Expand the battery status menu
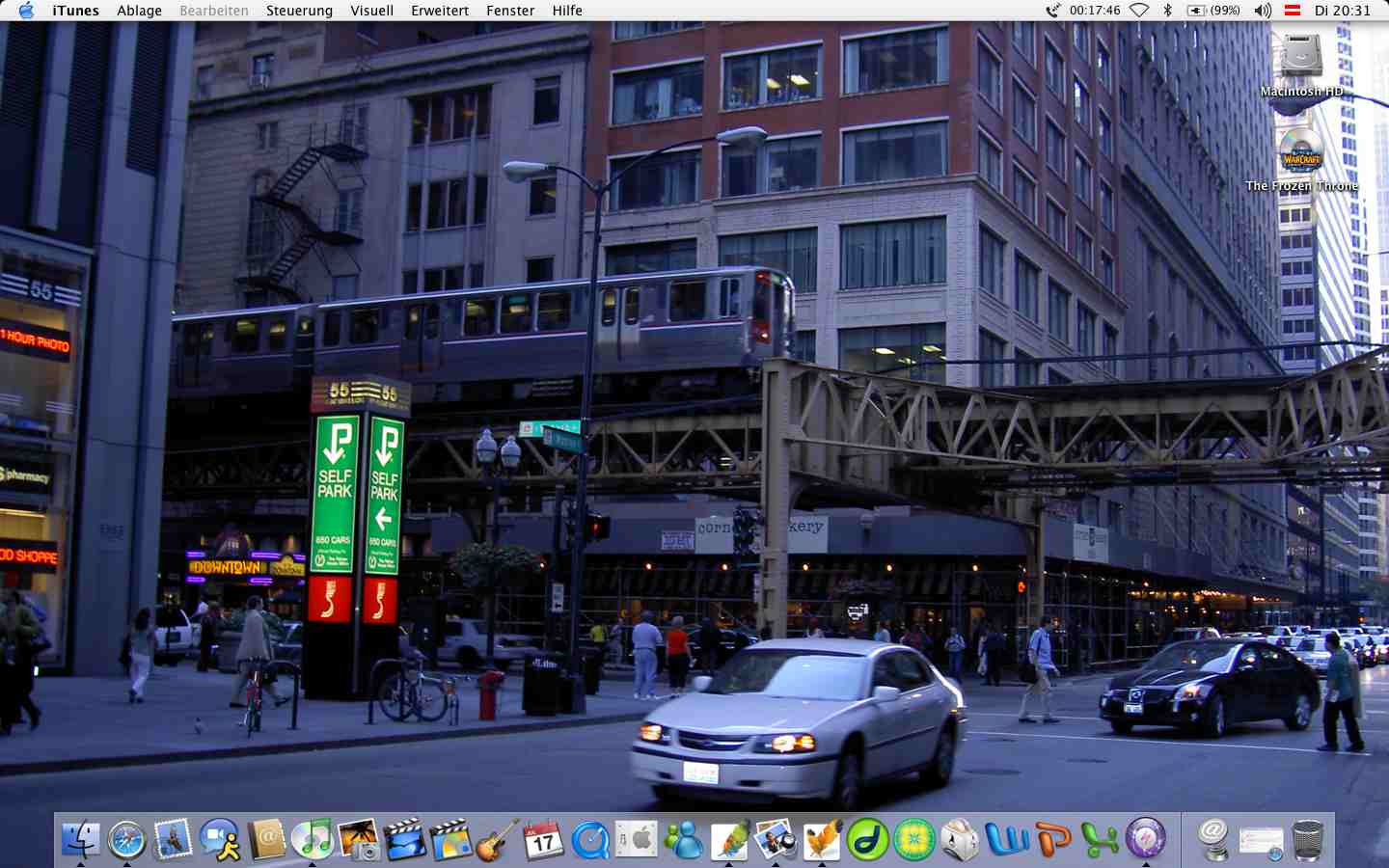This screenshot has height=868, width=1389. pos(1213,11)
